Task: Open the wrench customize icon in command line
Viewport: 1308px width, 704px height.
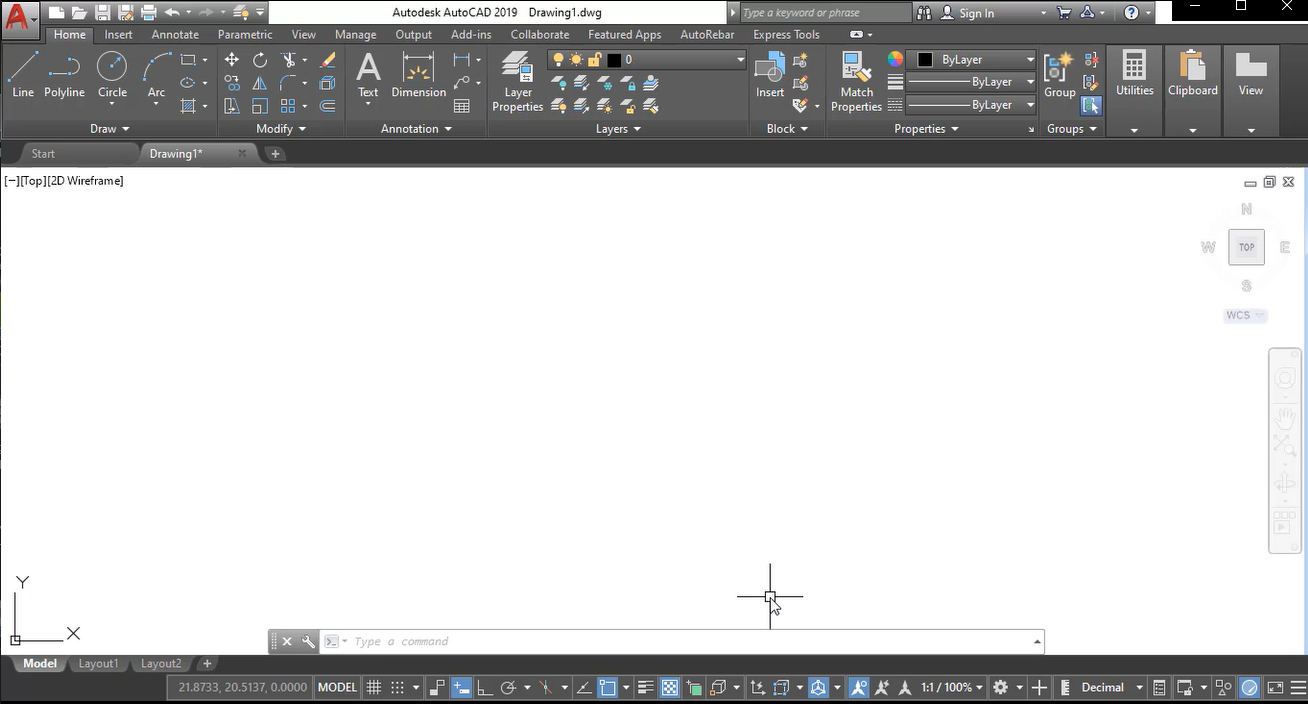Action: [308, 642]
